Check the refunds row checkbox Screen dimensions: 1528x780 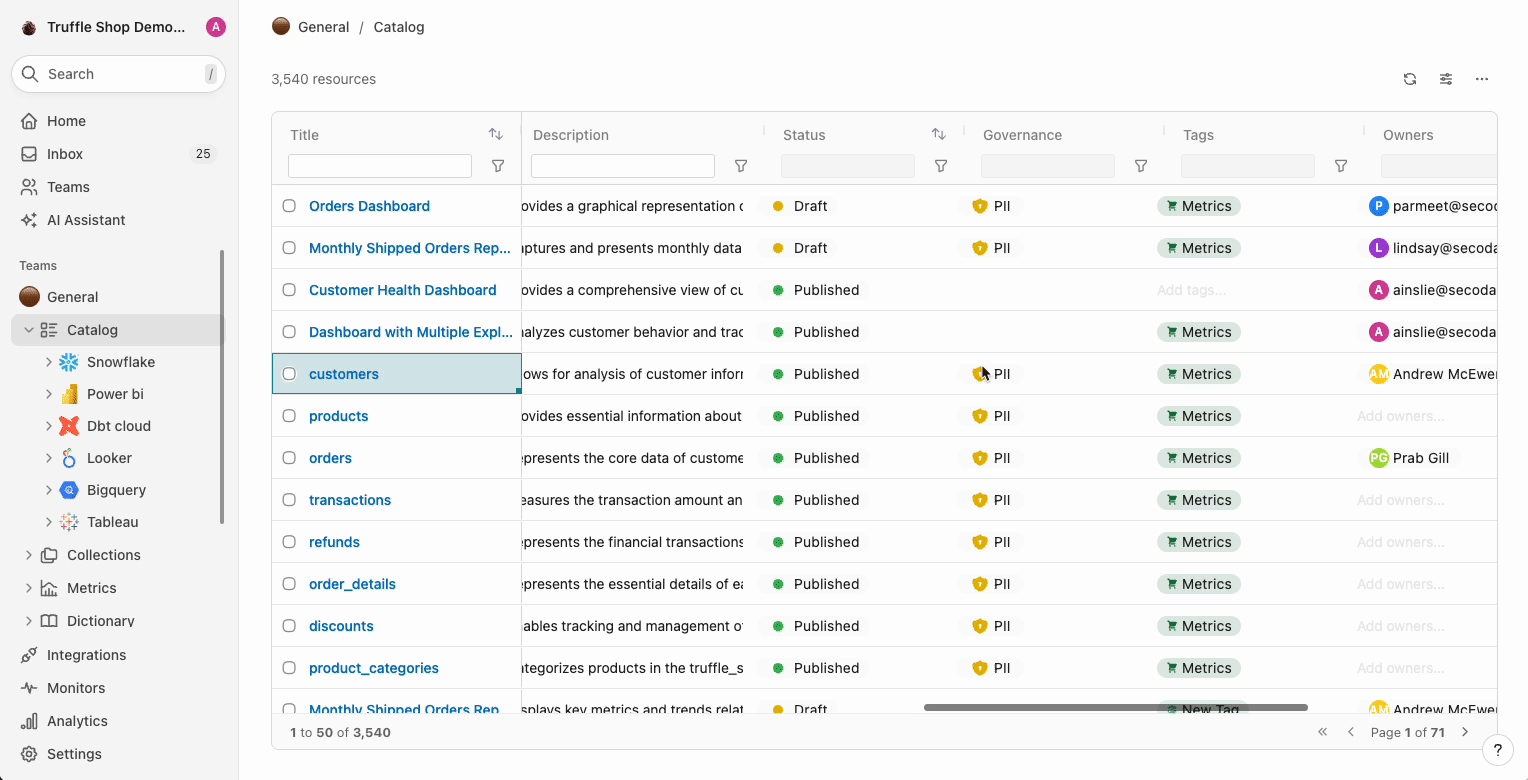coord(289,542)
